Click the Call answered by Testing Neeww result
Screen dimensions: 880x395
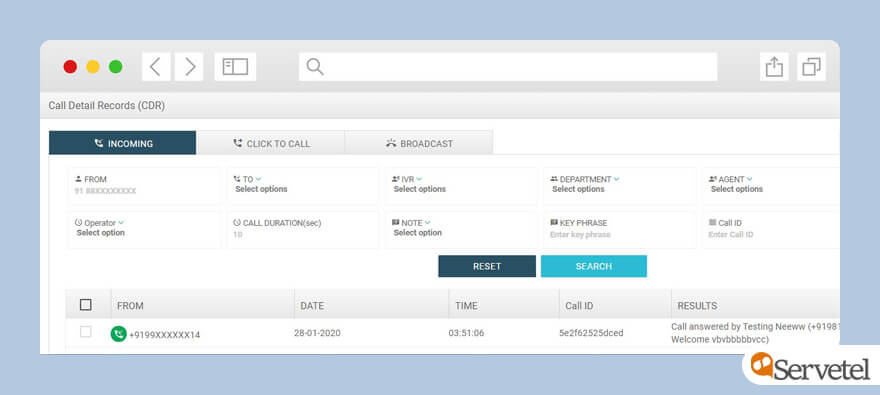755,333
